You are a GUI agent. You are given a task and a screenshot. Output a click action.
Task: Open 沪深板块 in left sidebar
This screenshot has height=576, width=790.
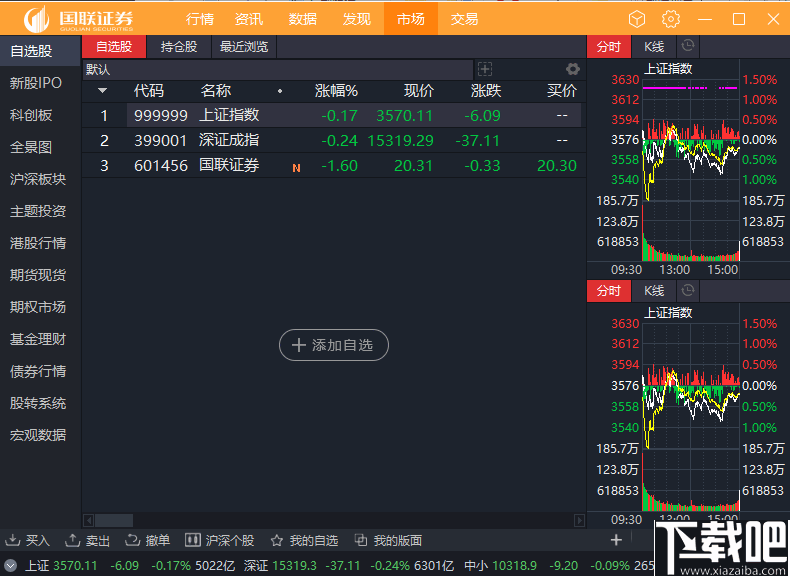(38, 179)
